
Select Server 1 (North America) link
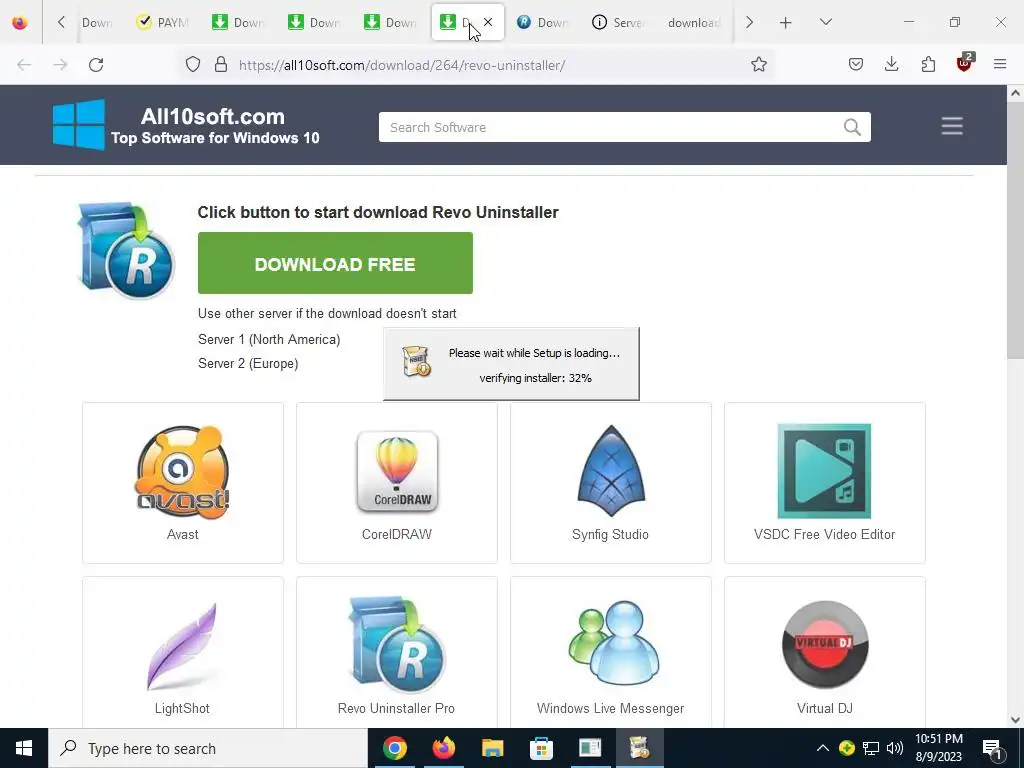269,340
